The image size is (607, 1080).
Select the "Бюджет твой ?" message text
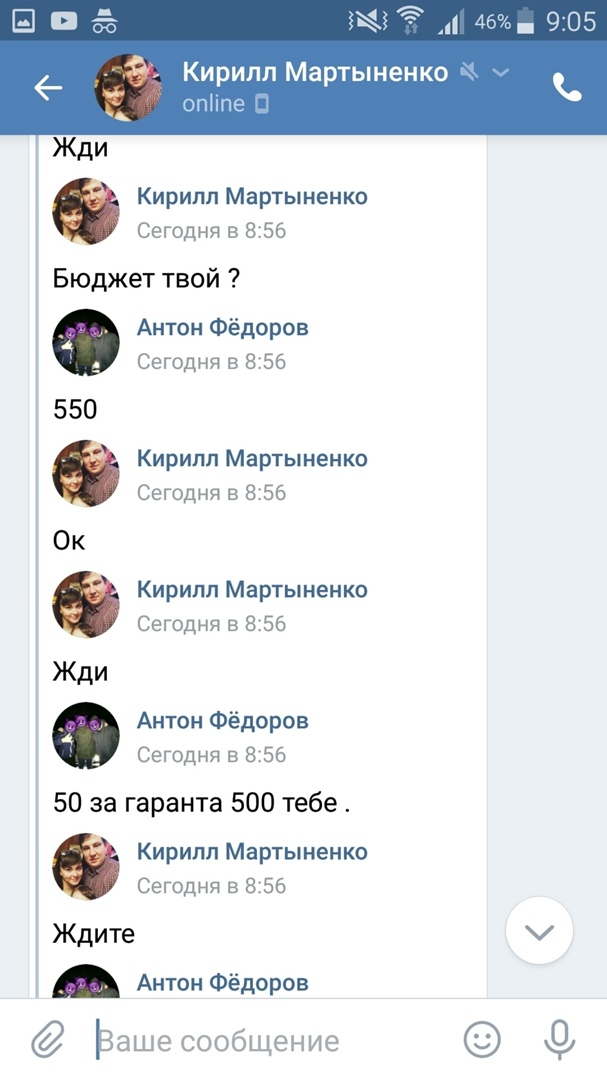click(x=146, y=278)
